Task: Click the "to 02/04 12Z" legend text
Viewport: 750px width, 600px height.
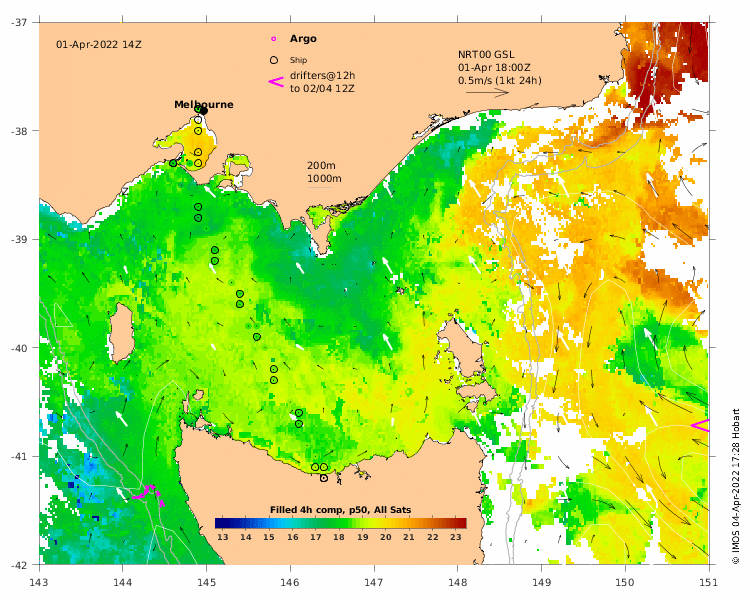Action: click(x=322, y=89)
